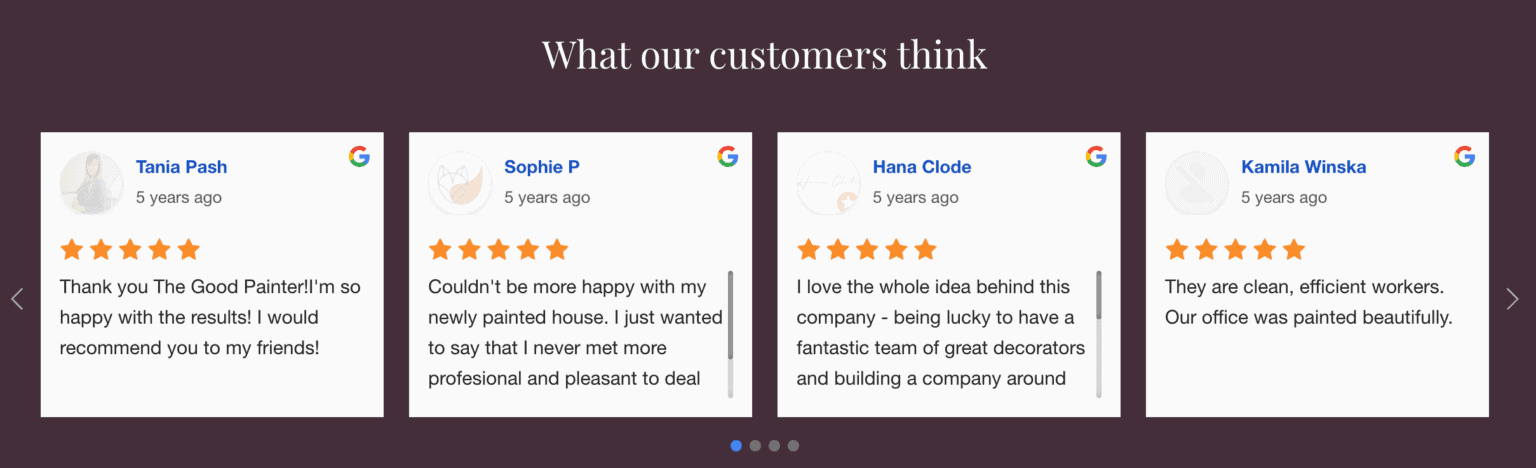Open Kamila Winska profile avatar

coord(1197,183)
